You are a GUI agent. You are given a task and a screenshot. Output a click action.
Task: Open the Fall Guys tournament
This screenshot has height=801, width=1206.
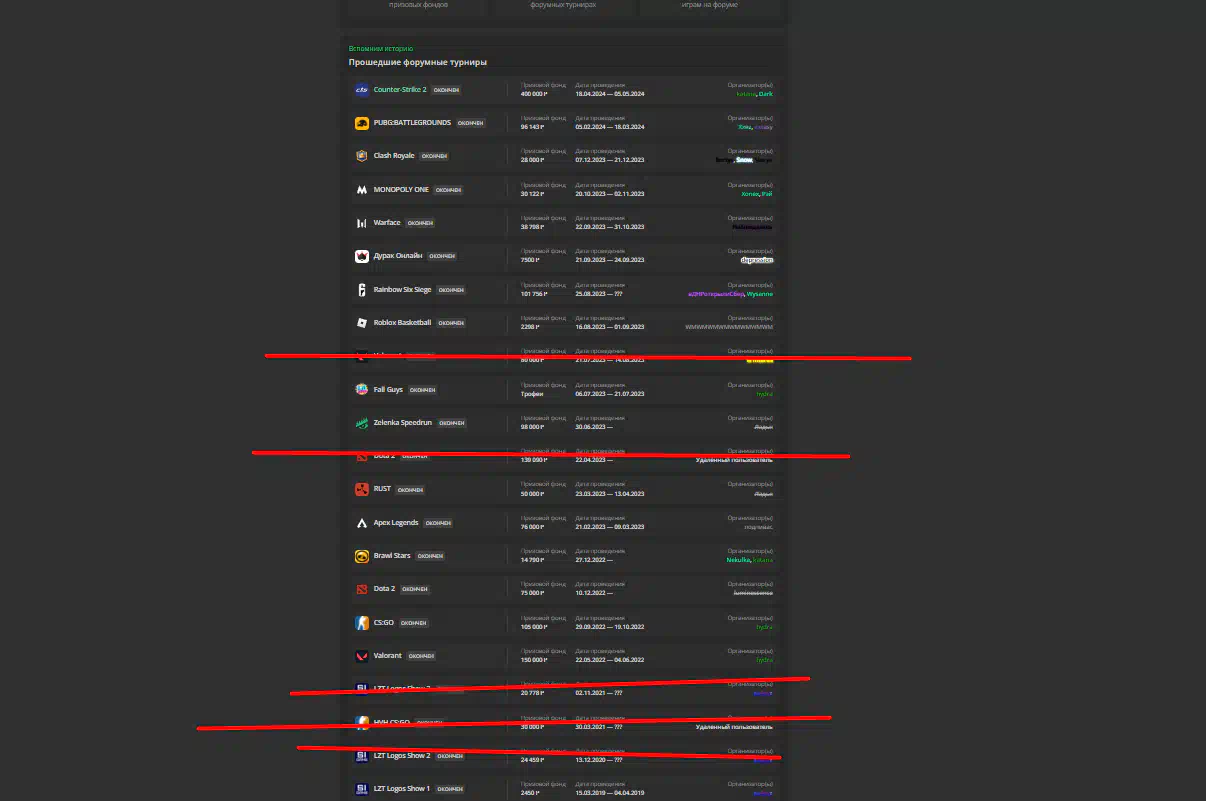click(388, 390)
